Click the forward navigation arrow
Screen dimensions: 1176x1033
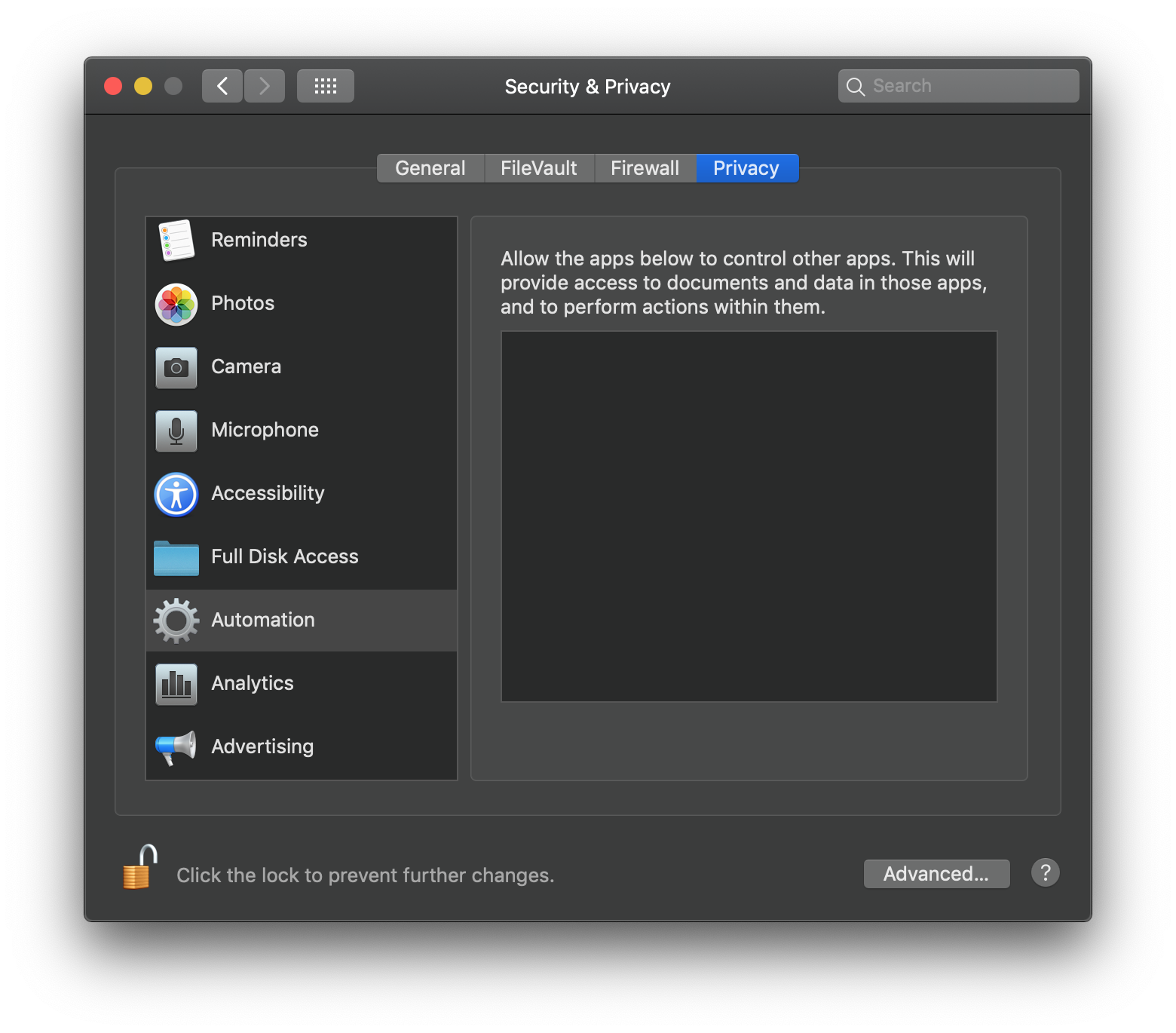click(265, 85)
